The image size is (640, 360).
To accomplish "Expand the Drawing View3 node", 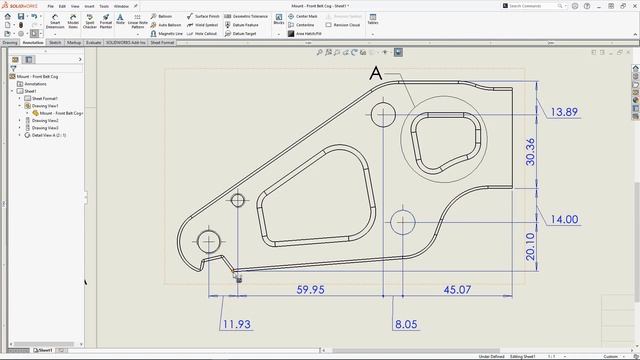I will [20, 128].
